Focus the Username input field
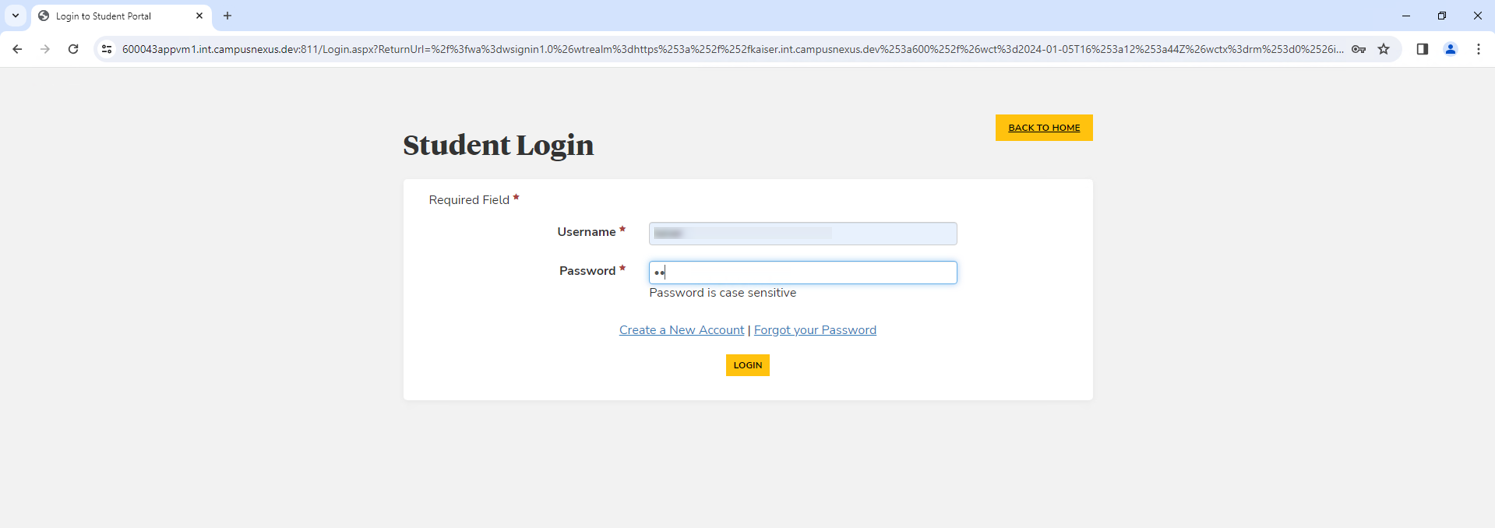Screen dimensions: 1496x528 pos(802,233)
